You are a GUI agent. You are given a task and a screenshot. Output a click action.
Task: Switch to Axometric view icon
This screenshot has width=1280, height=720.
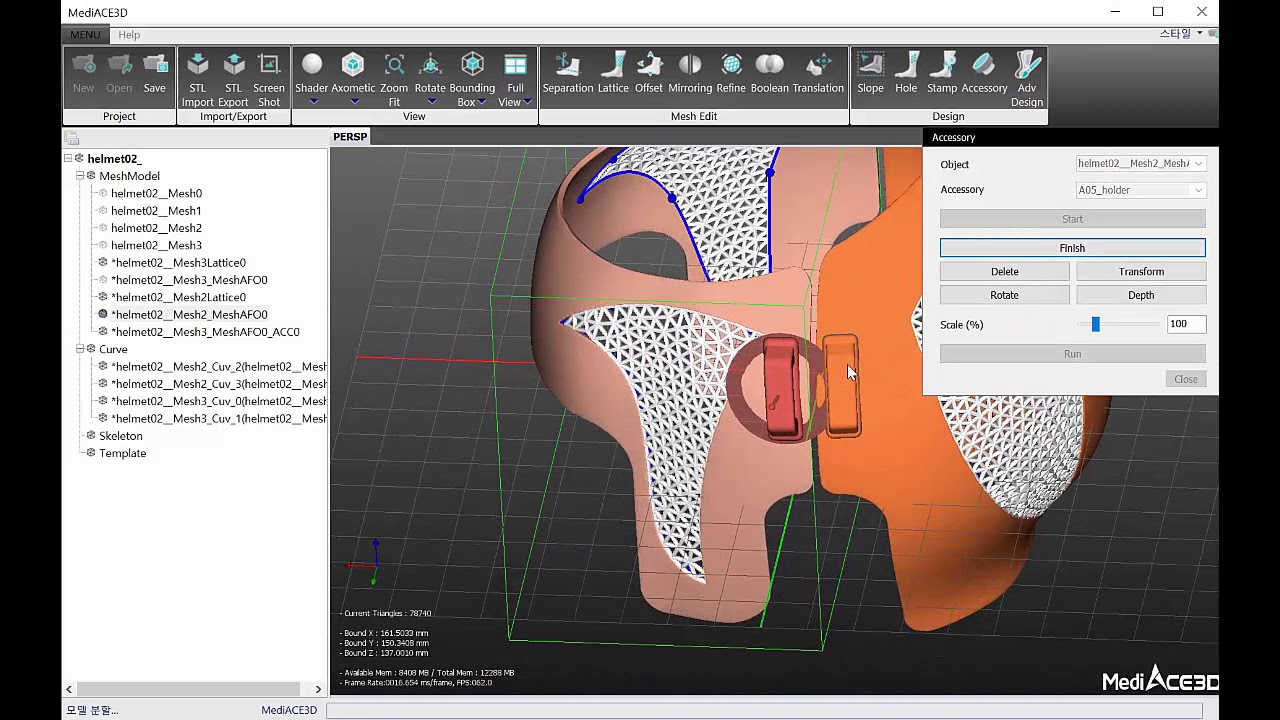tap(353, 65)
